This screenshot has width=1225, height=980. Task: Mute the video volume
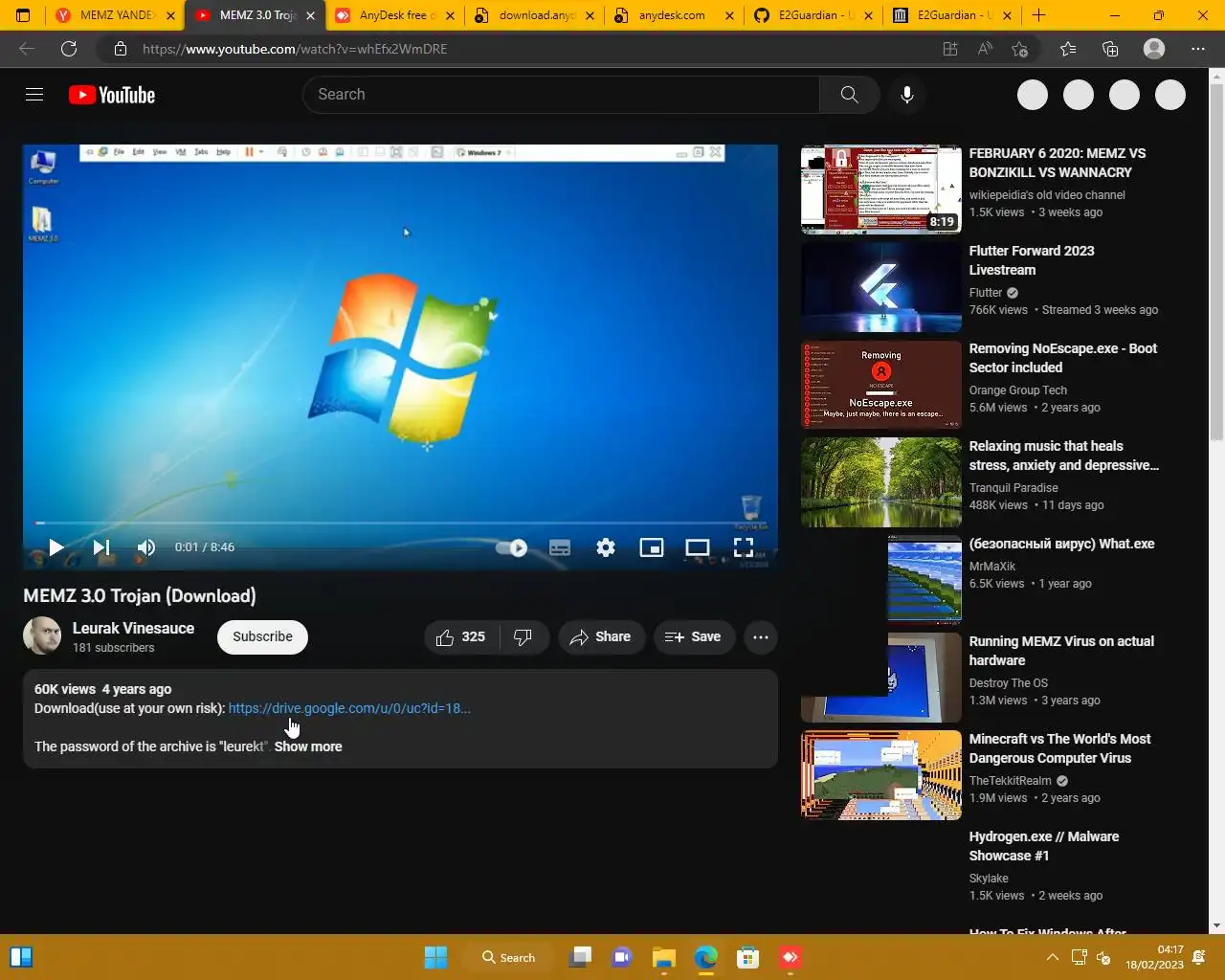coord(146,547)
